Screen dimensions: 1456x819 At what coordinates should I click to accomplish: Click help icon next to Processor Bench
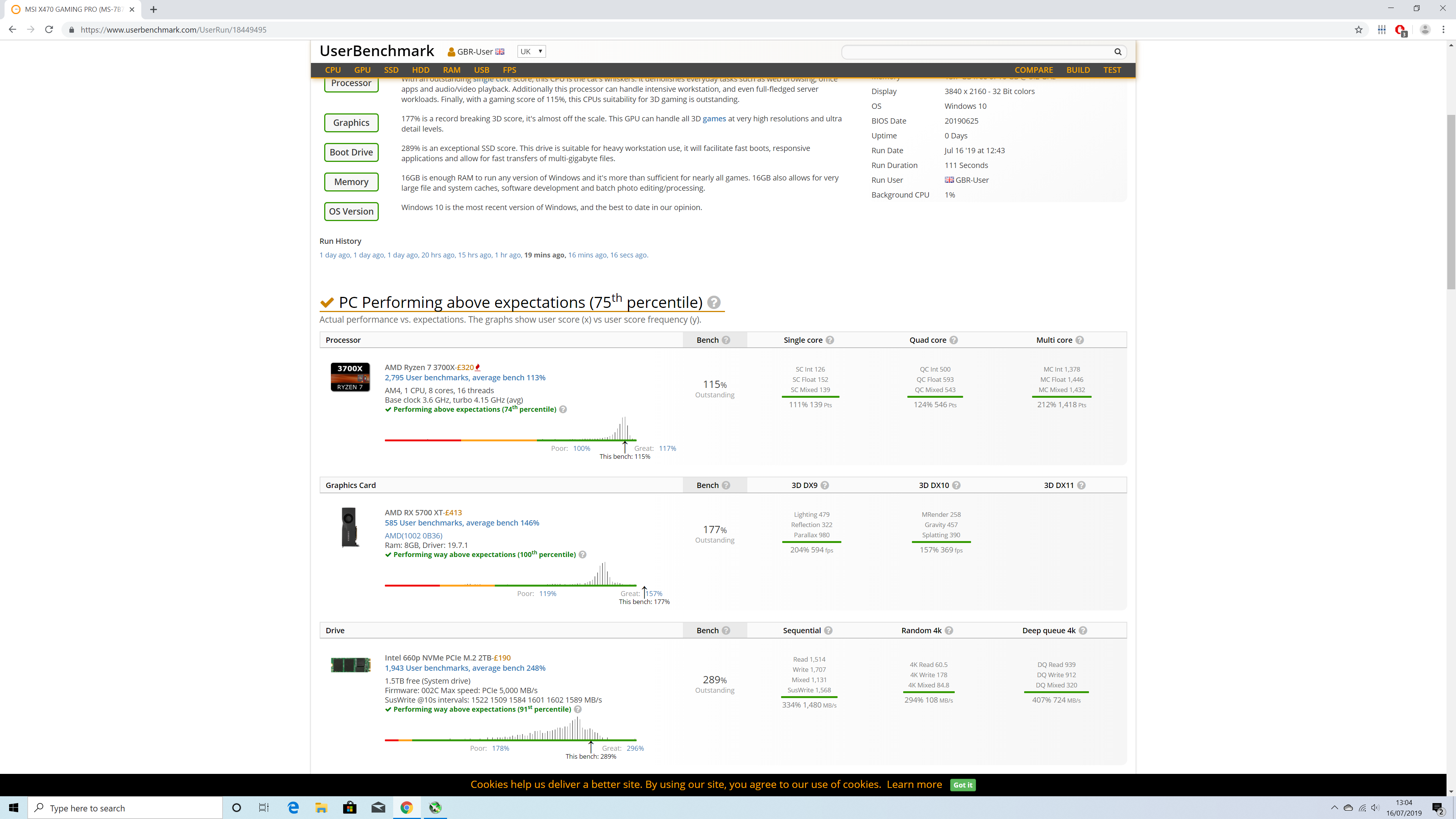pos(726,340)
